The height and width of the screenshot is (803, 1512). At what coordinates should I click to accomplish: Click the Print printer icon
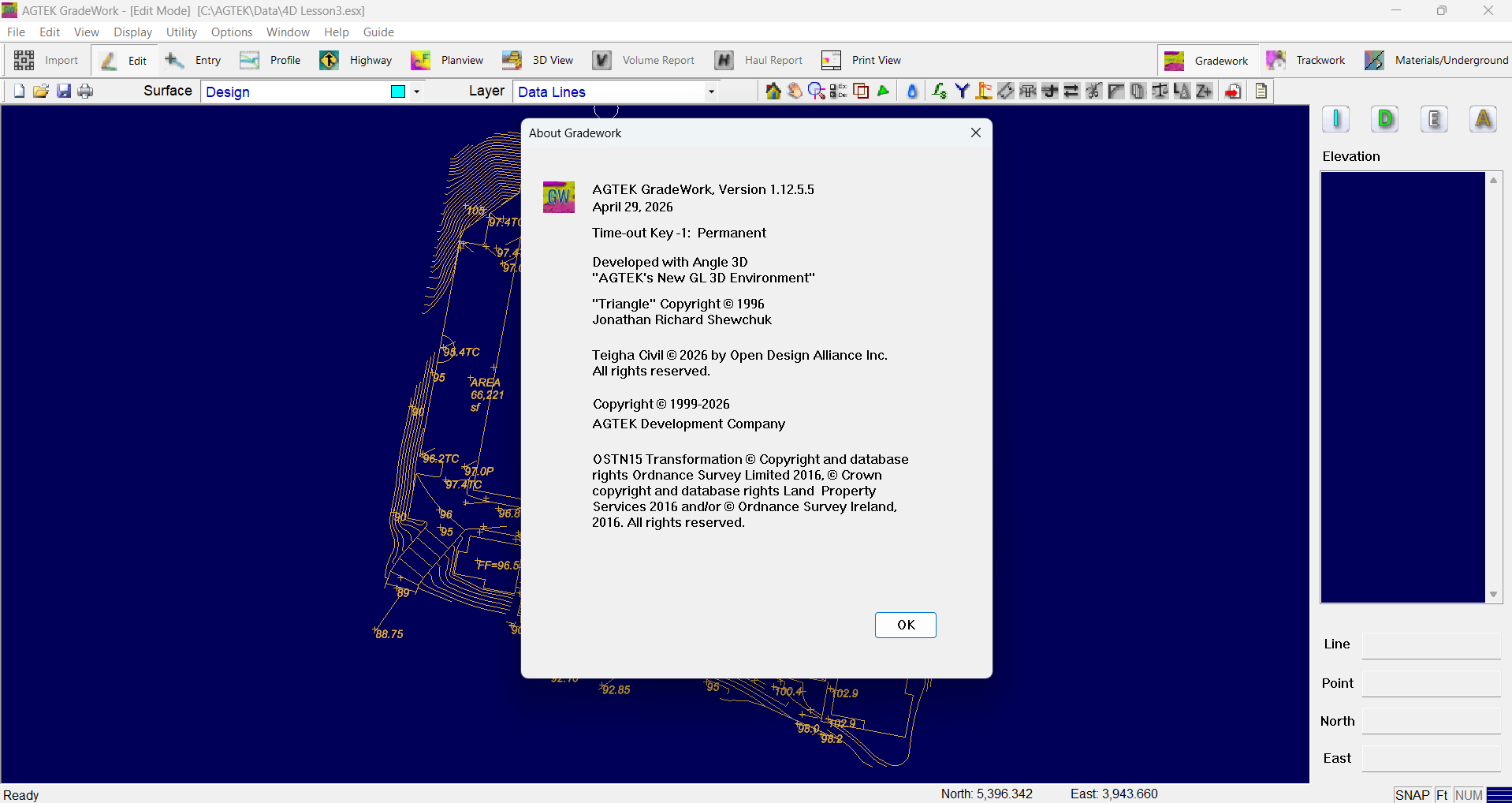pos(85,91)
